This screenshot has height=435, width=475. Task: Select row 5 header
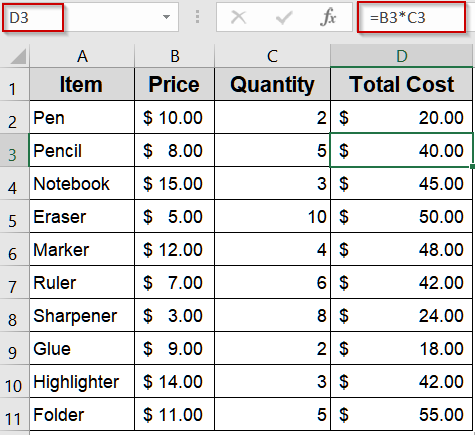[x=14, y=216]
